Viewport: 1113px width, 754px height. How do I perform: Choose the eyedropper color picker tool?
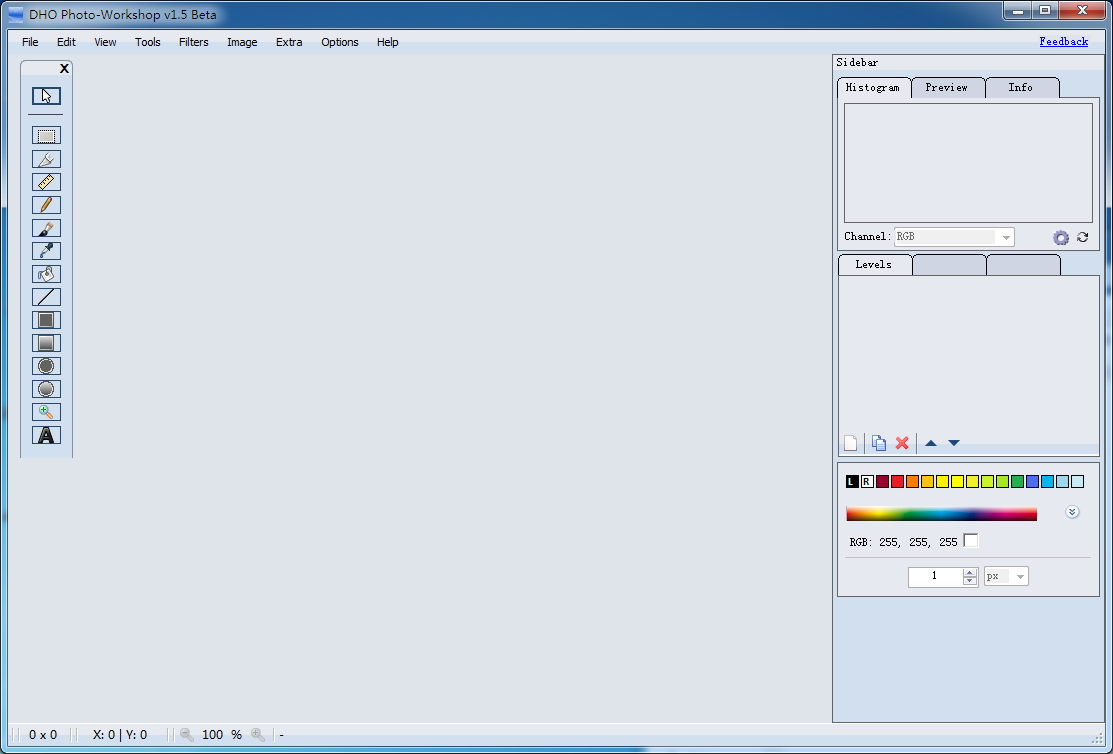[46, 251]
